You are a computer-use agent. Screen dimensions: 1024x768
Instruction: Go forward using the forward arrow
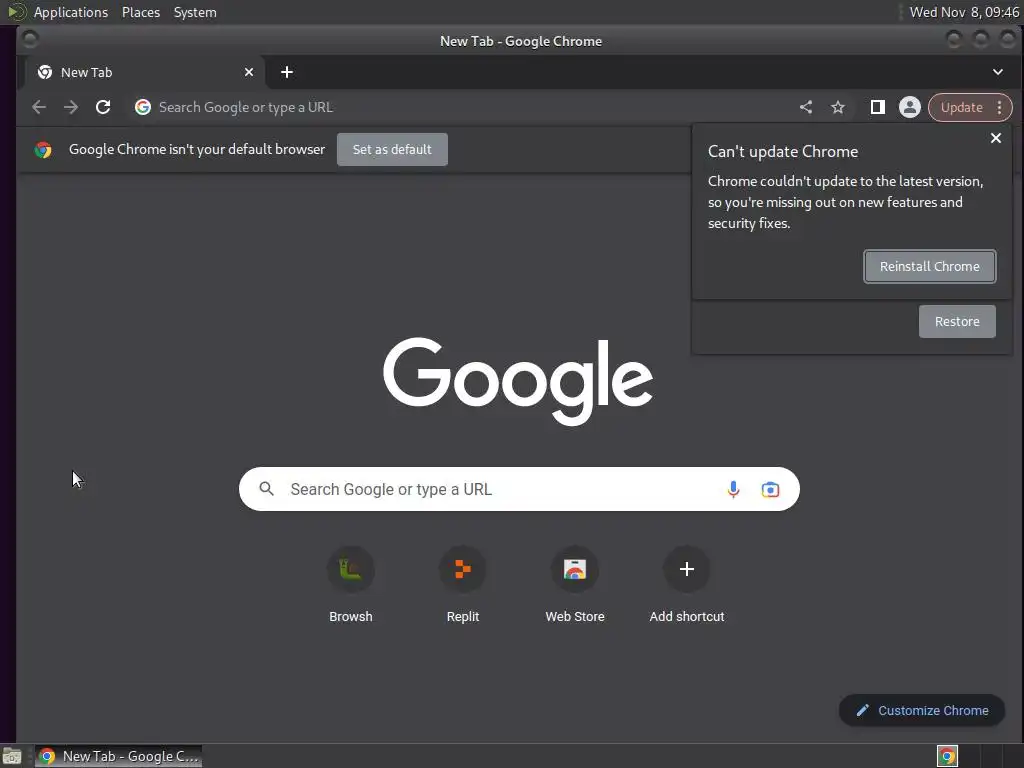coord(71,107)
